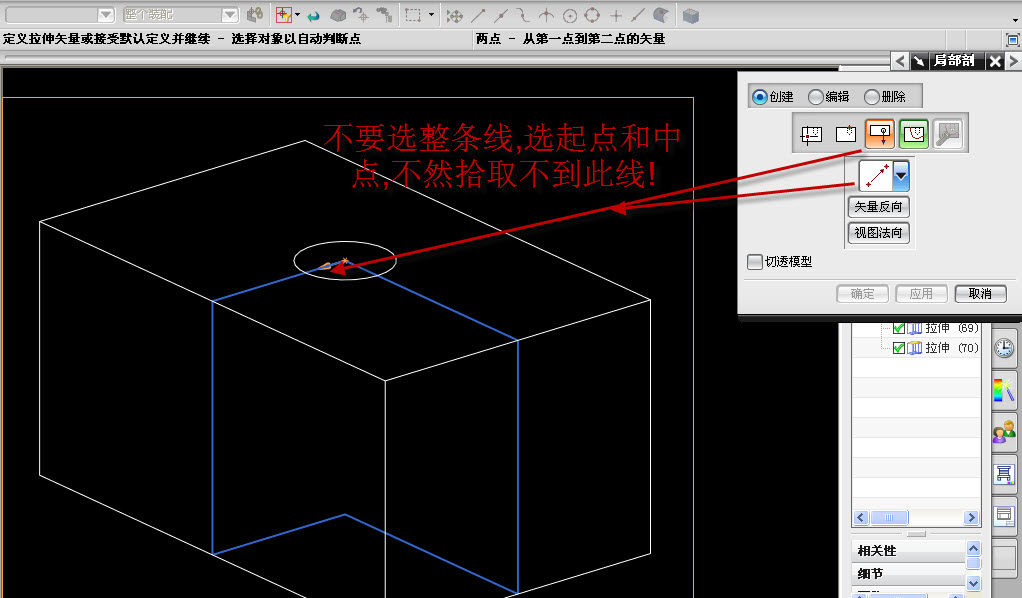Click the selection filter icon with red box
The image size is (1022, 598).
pyautogui.click(x=284, y=14)
